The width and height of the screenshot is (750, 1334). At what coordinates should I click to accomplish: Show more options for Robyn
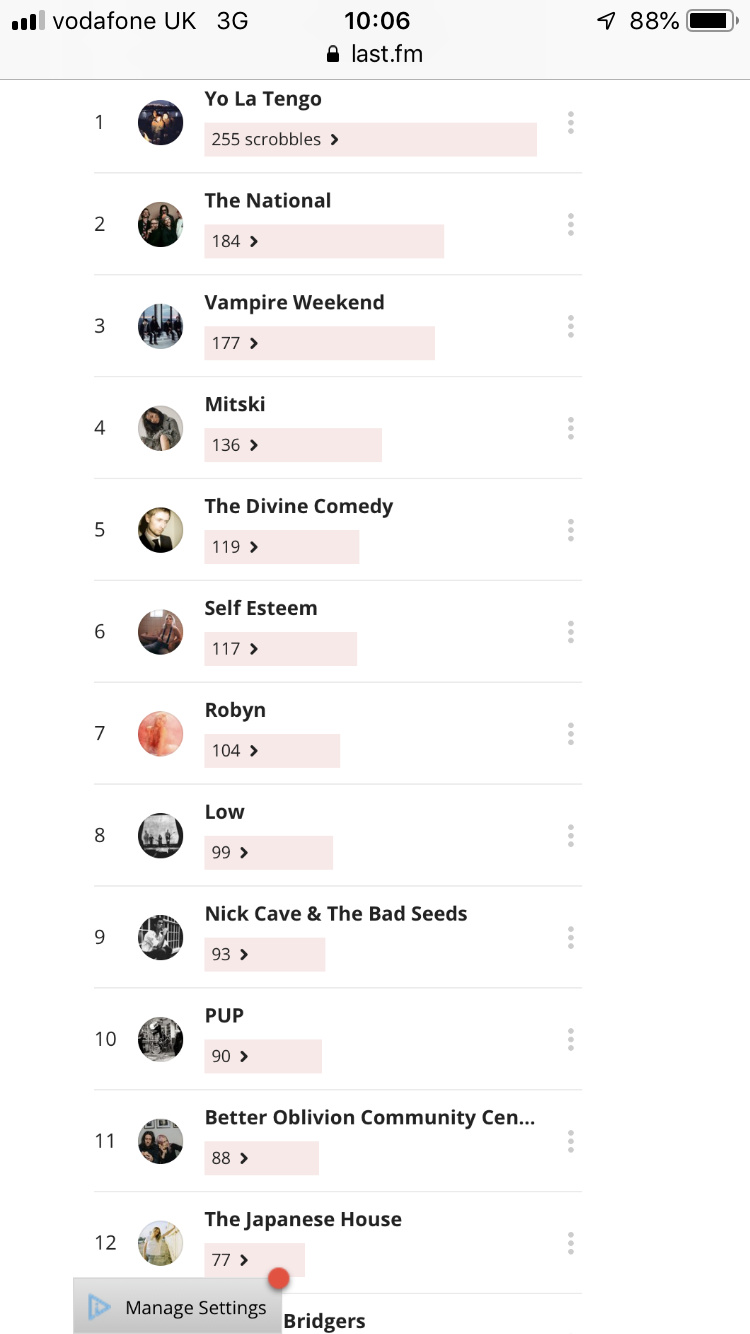tap(570, 734)
